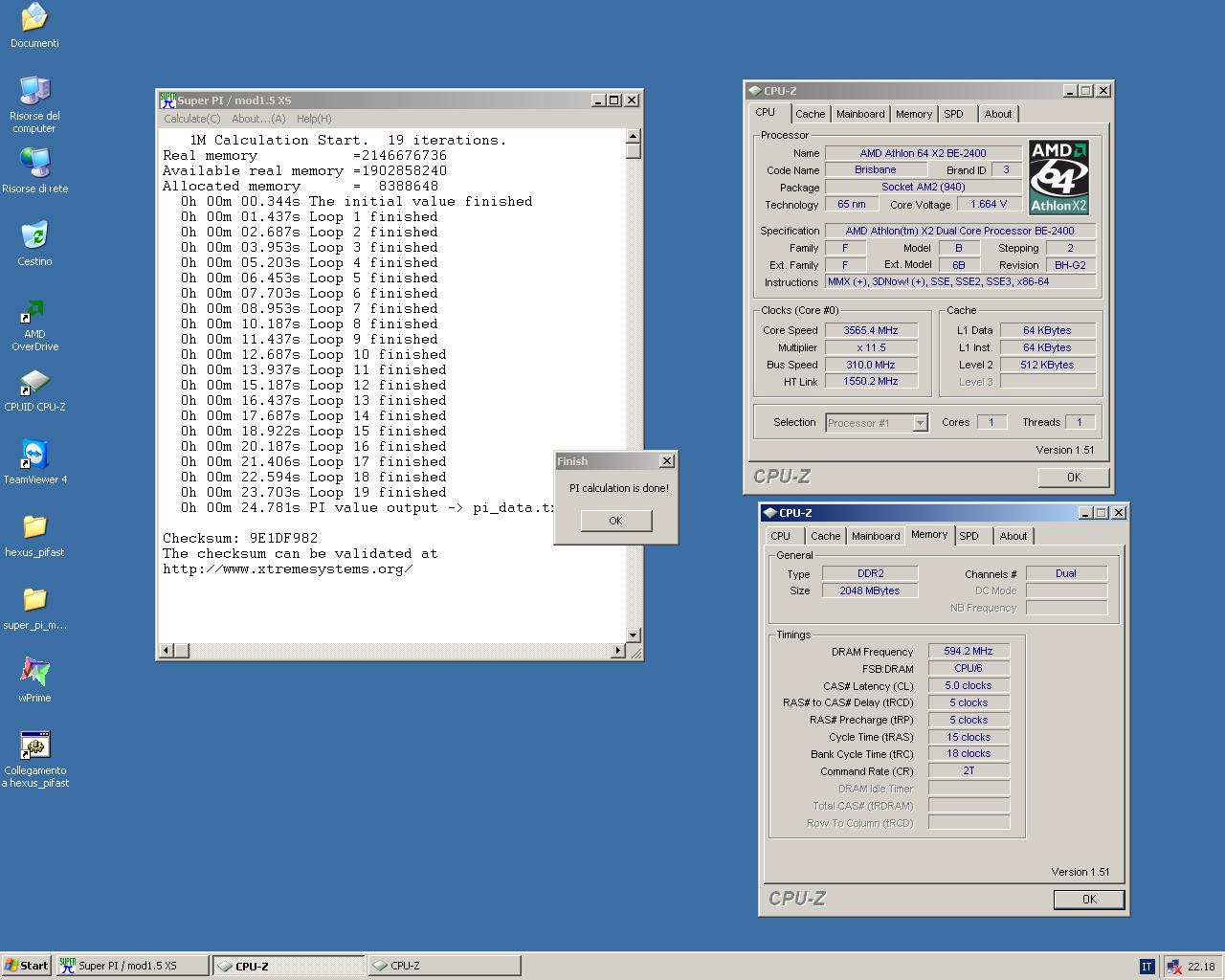Open About...(A) menu in Super PI

click(x=258, y=119)
